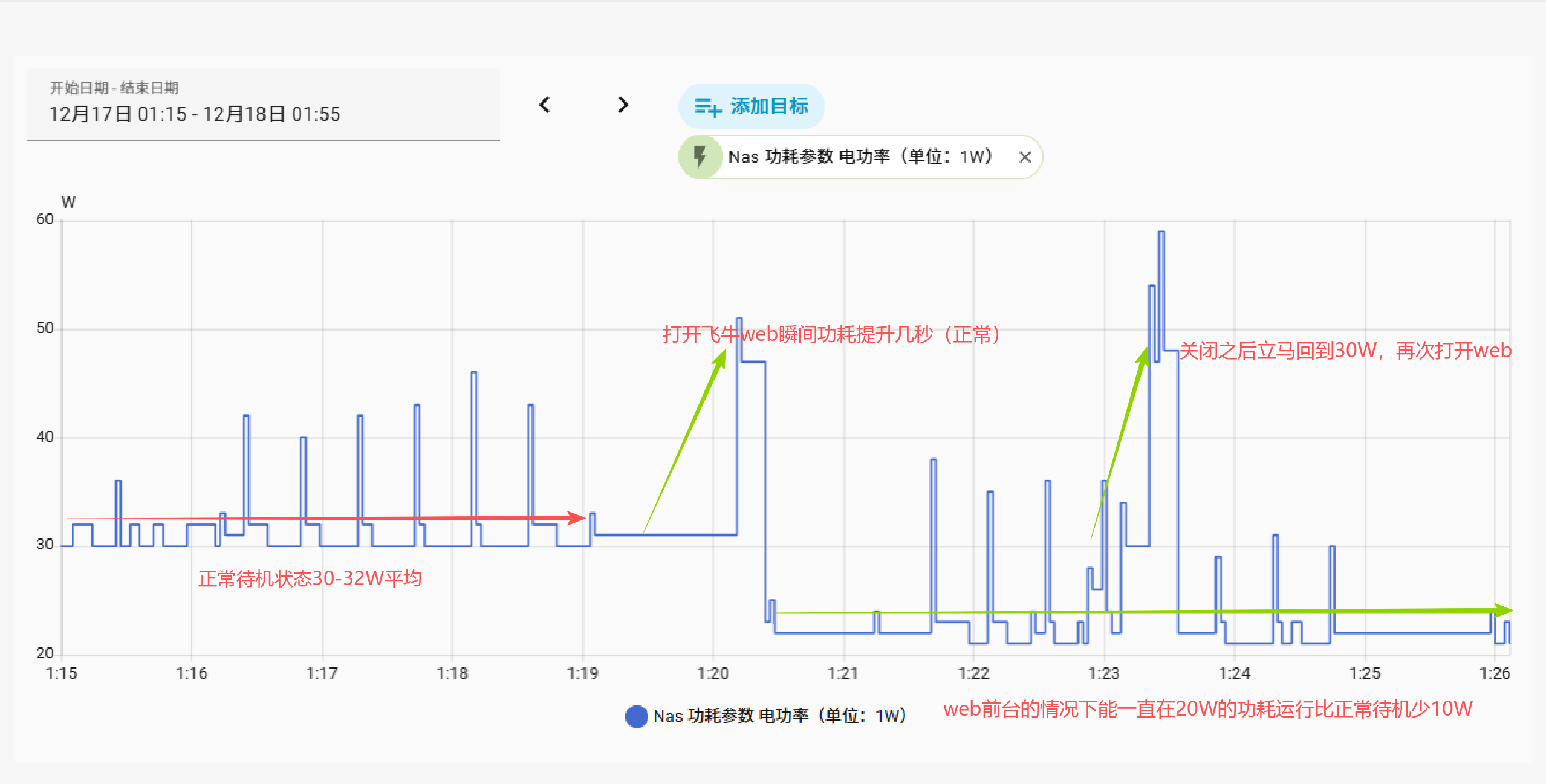The height and width of the screenshot is (784, 1546).
Task: Open the start-end date range picker
Action: (x=194, y=114)
